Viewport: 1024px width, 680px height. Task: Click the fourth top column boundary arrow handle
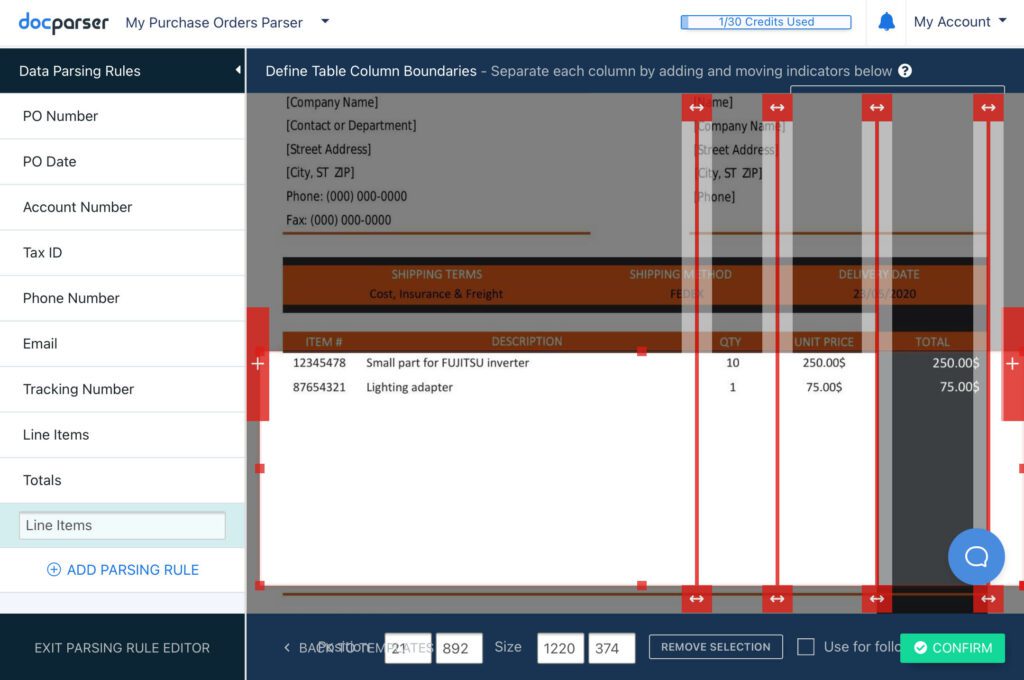pyautogui.click(x=989, y=107)
